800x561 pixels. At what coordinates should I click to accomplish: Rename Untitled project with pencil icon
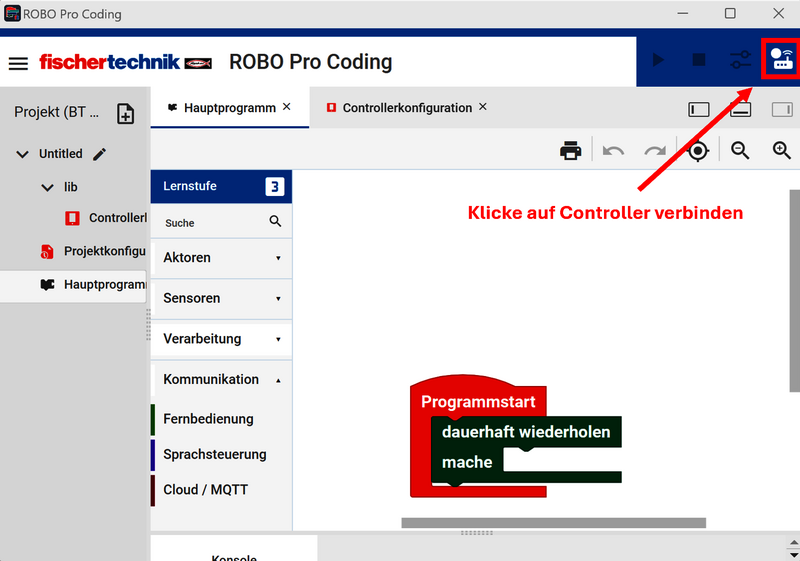[99, 154]
